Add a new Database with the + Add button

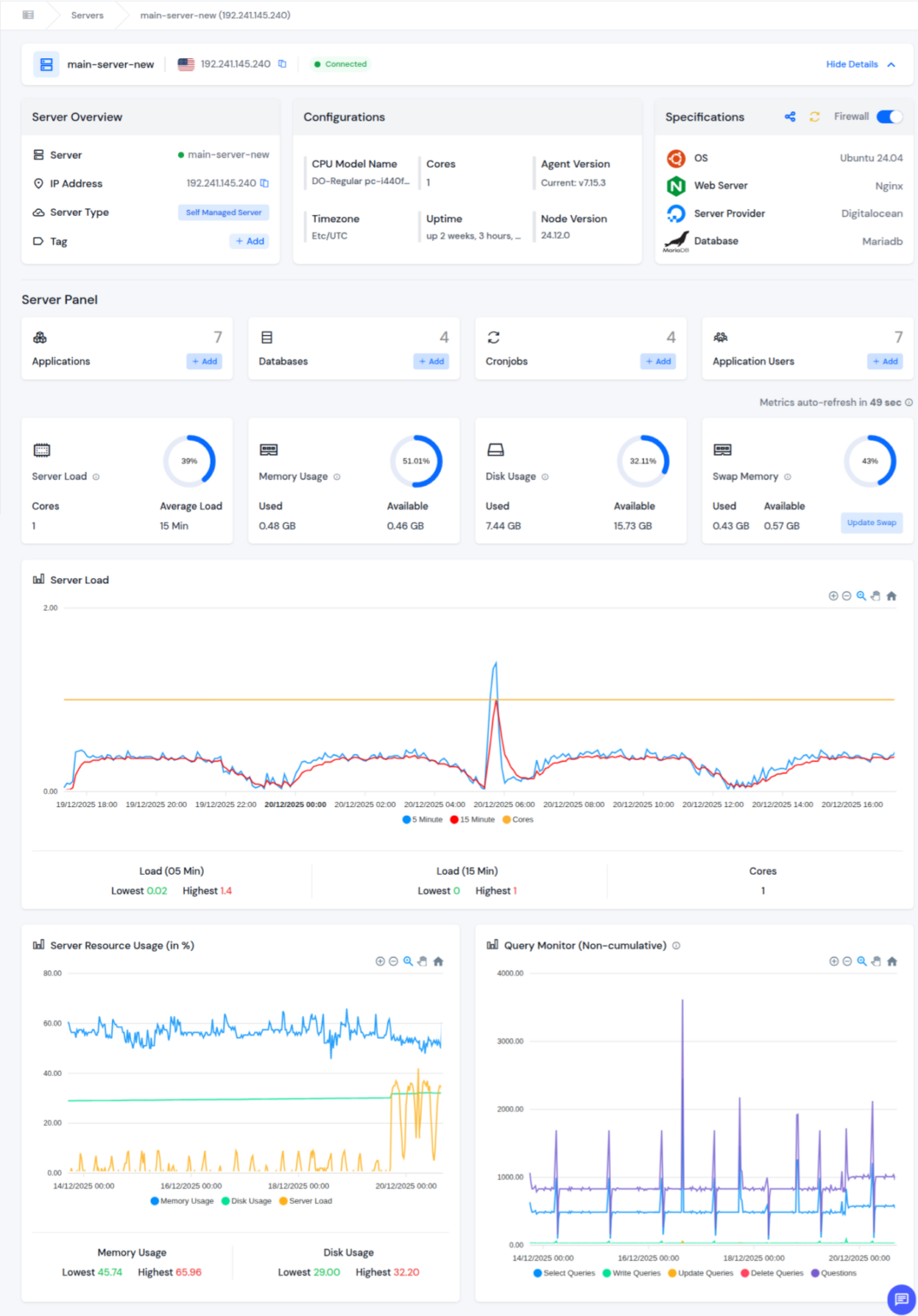pos(432,362)
